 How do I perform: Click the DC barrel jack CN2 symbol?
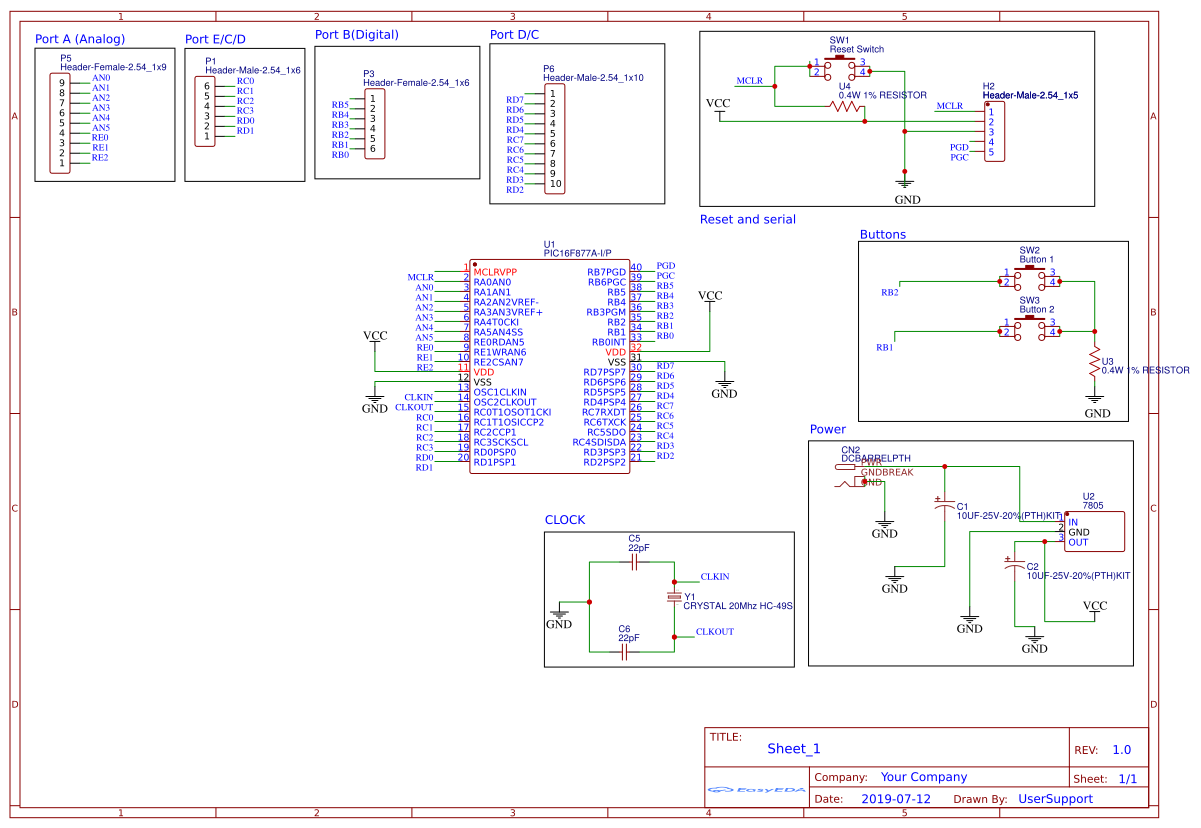(850, 477)
